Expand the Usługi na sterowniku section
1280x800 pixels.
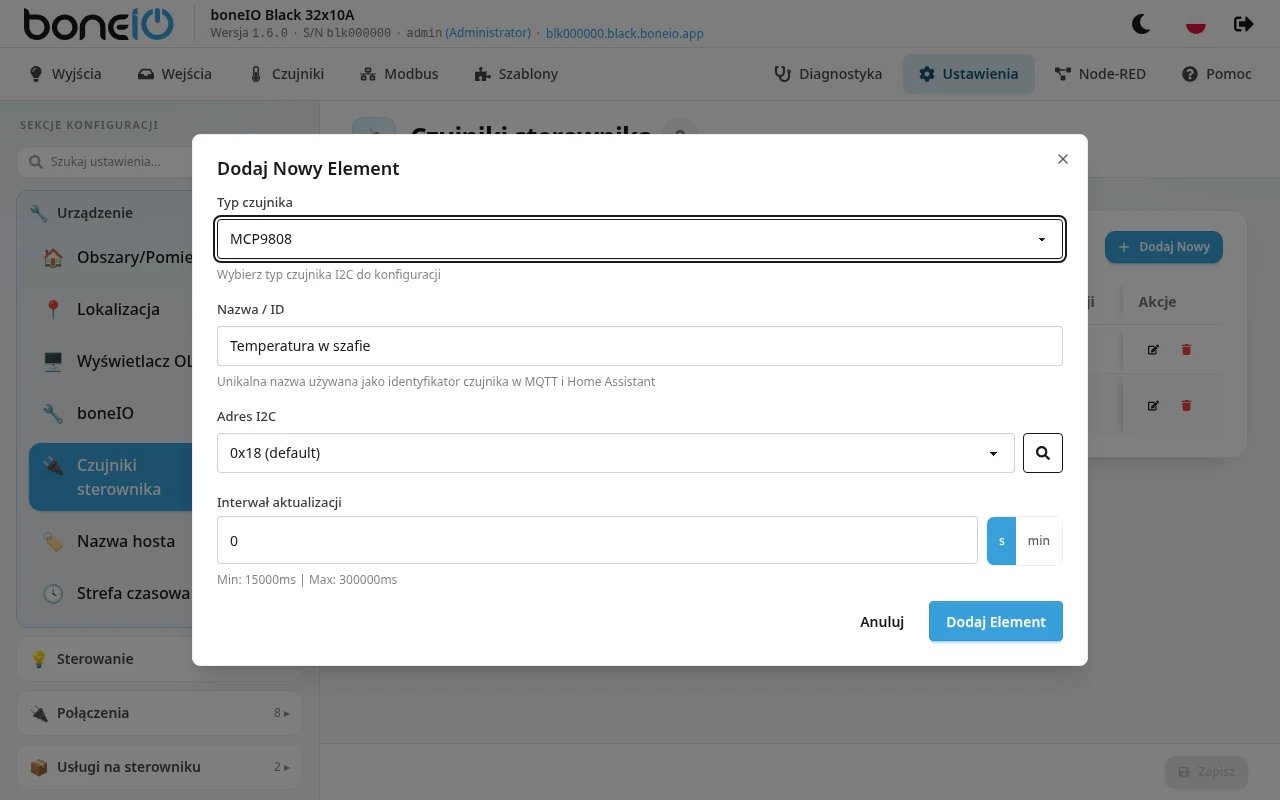(160, 767)
